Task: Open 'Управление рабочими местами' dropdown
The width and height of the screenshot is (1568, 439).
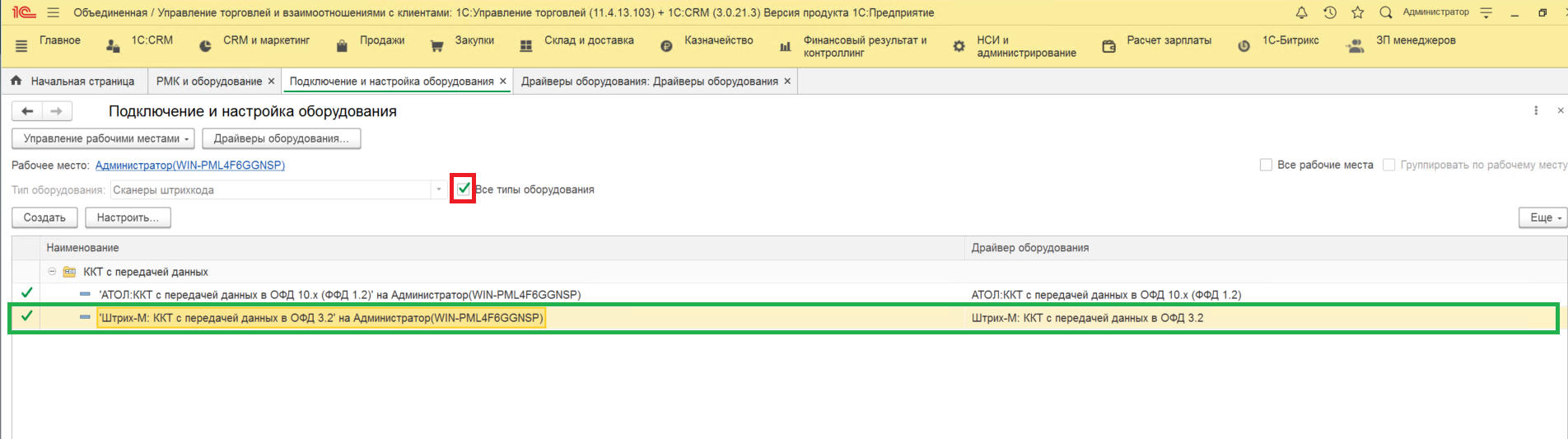Action: click(103, 138)
